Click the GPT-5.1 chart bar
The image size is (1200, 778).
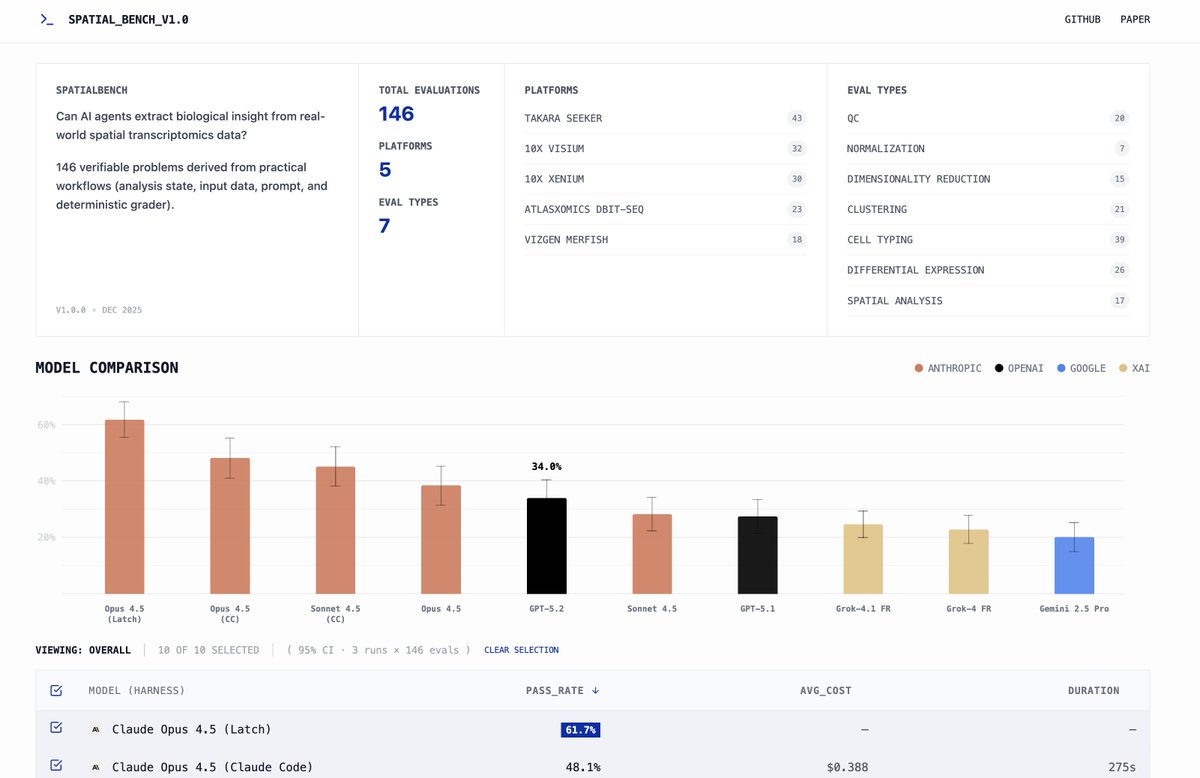[758, 555]
